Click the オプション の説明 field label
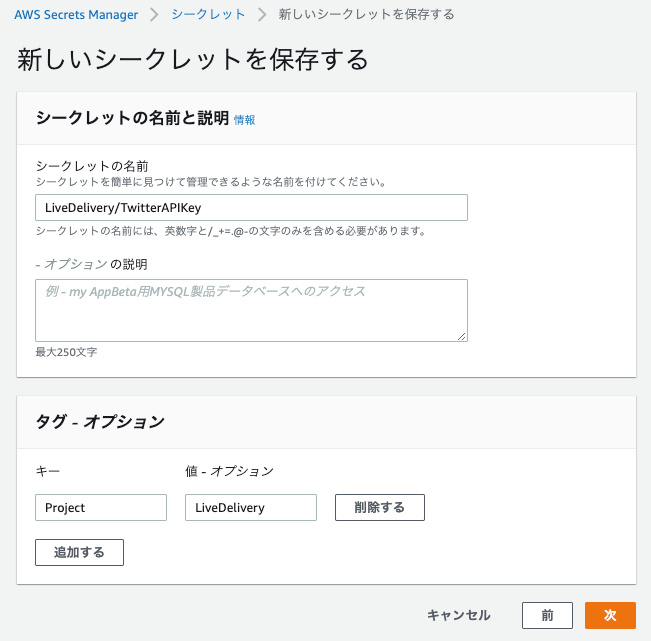Screen dimensions: 651x641 click(91, 264)
